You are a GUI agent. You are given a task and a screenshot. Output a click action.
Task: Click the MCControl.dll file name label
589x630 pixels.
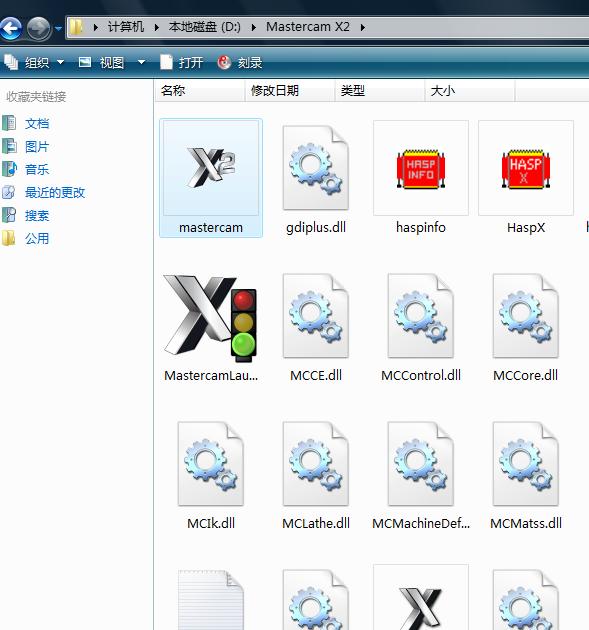pyautogui.click(x=421, y=376)
